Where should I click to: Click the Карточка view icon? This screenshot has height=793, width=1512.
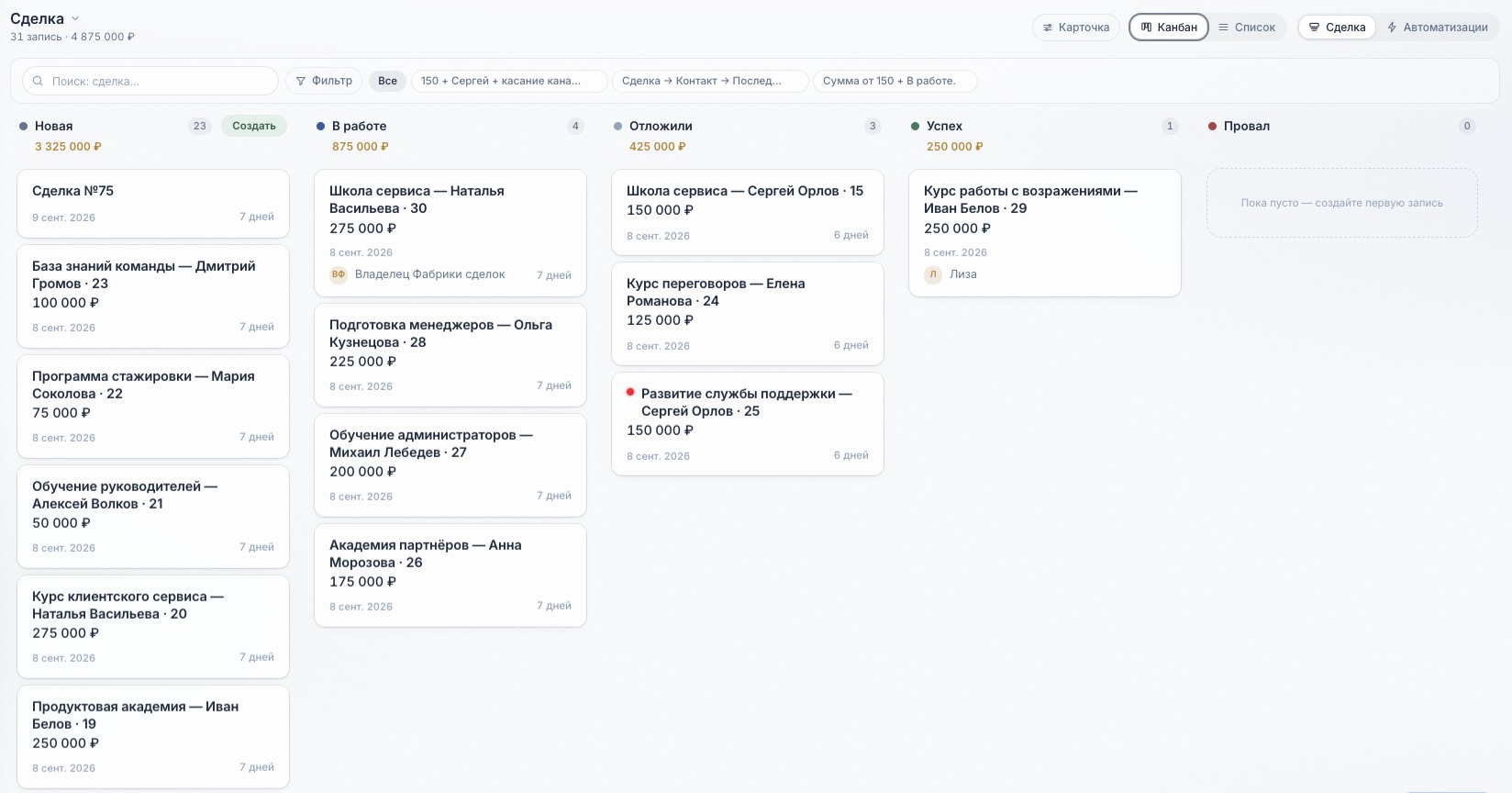[1048, 28]
